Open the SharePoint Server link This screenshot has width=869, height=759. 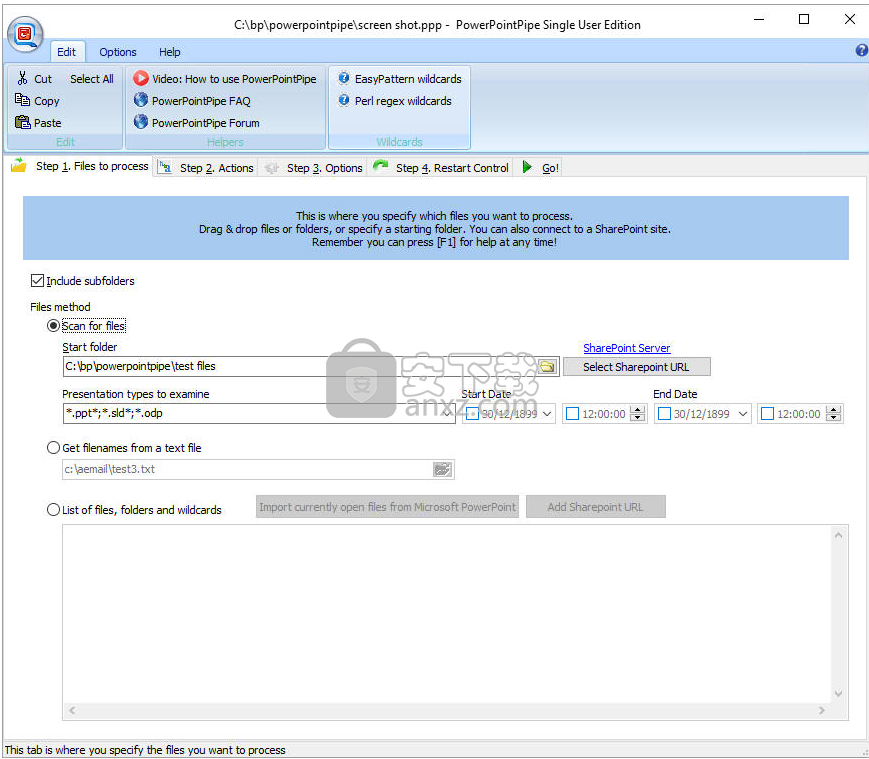coord(626,348)
